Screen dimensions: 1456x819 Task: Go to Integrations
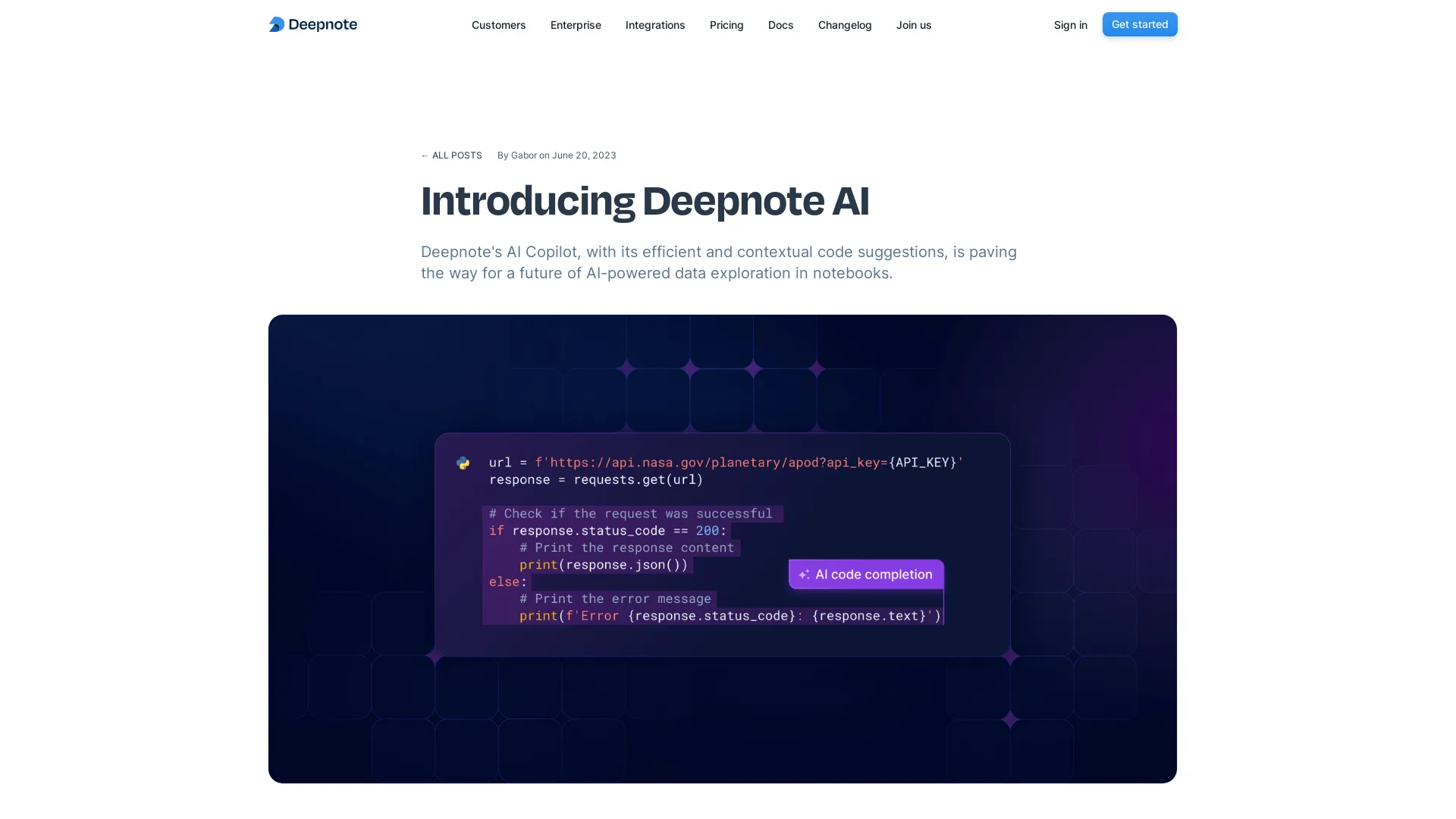(655, 25)
